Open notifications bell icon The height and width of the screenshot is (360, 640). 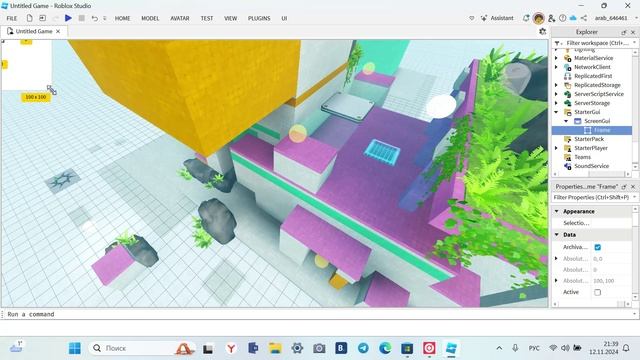[x=526, y=18]
